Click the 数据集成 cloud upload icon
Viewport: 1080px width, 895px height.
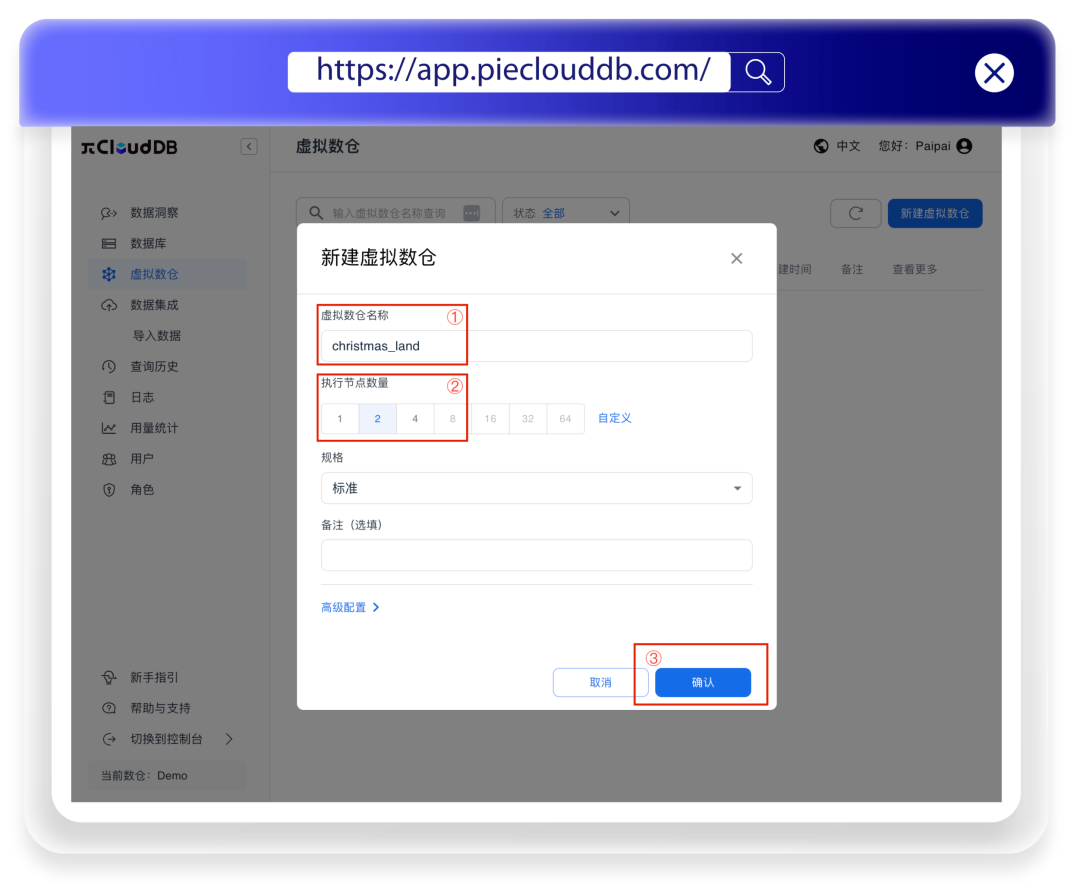click(109, 305)
